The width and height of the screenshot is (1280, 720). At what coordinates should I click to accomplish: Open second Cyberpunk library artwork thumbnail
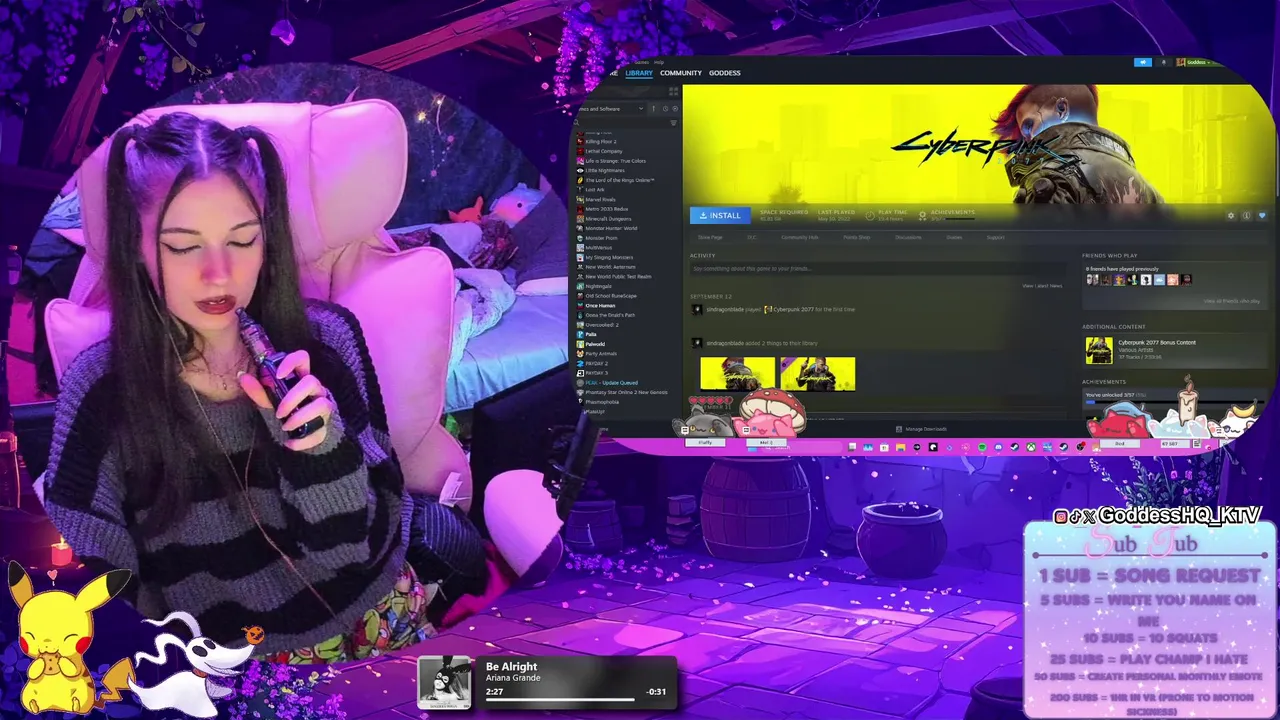(x=818, y=373)
